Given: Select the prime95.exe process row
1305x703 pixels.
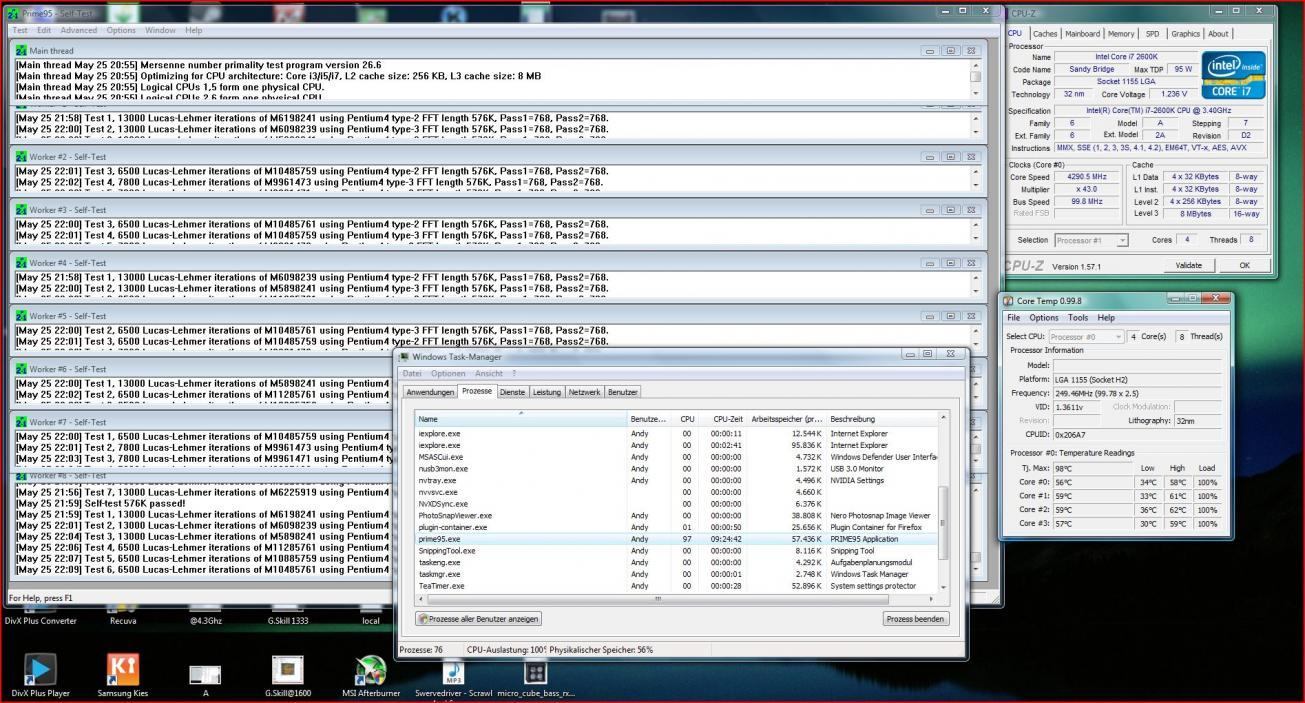Looking at the screenshot, I should 676,539.
